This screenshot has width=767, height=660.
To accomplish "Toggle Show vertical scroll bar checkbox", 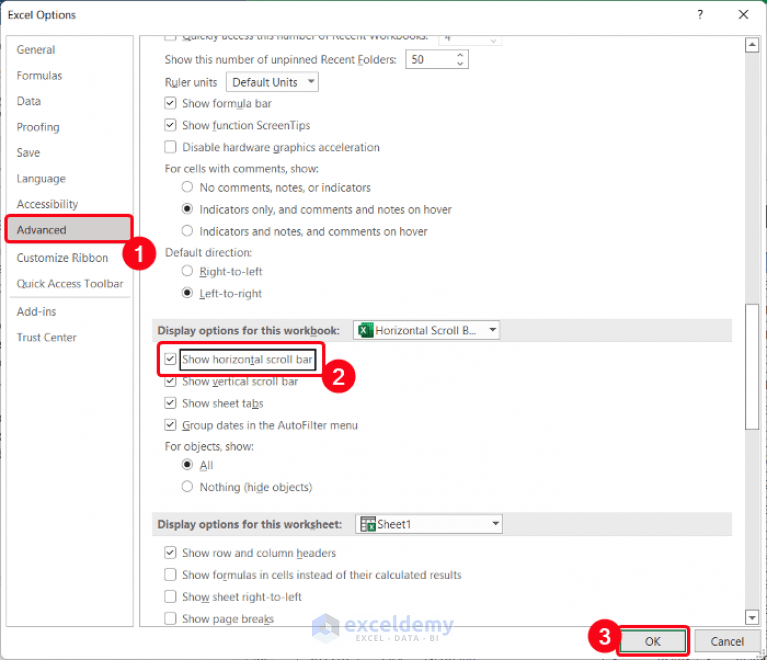I will [170, 381].
